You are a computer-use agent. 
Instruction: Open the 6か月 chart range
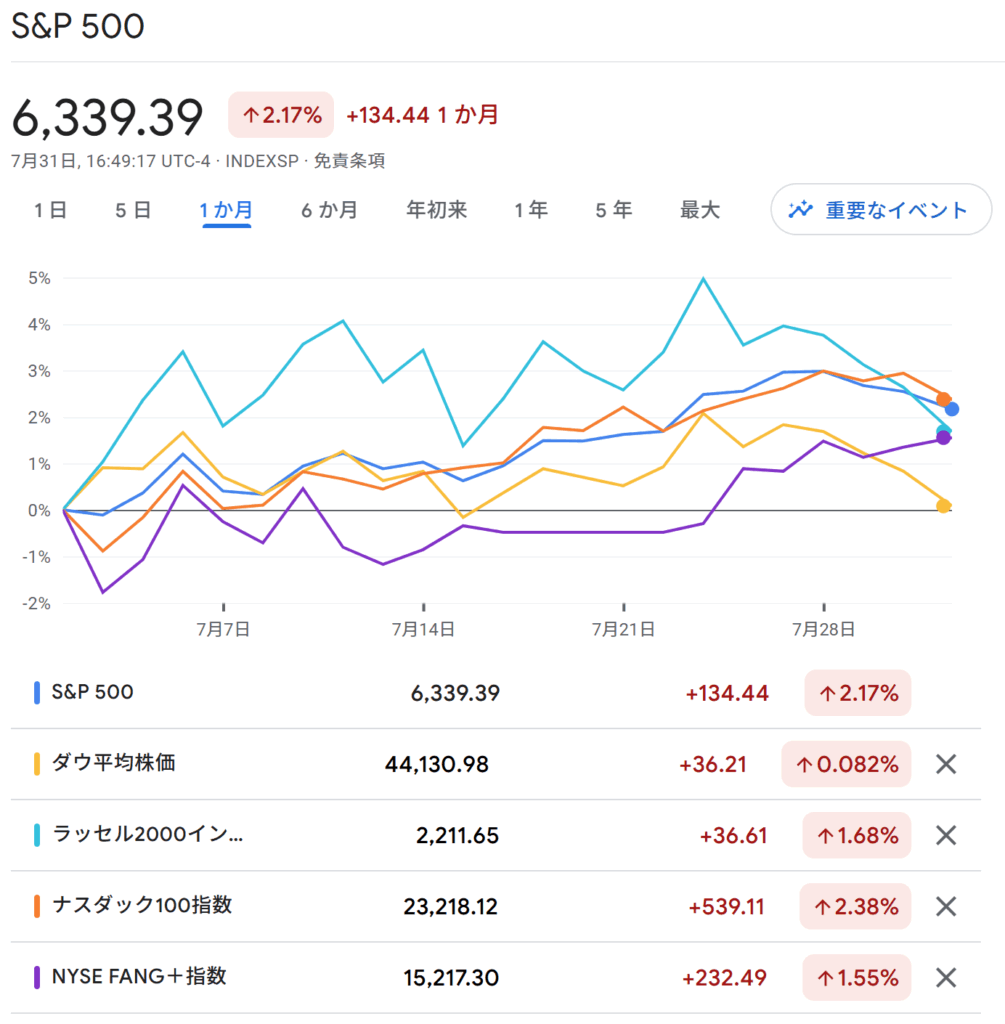point(329,210)
